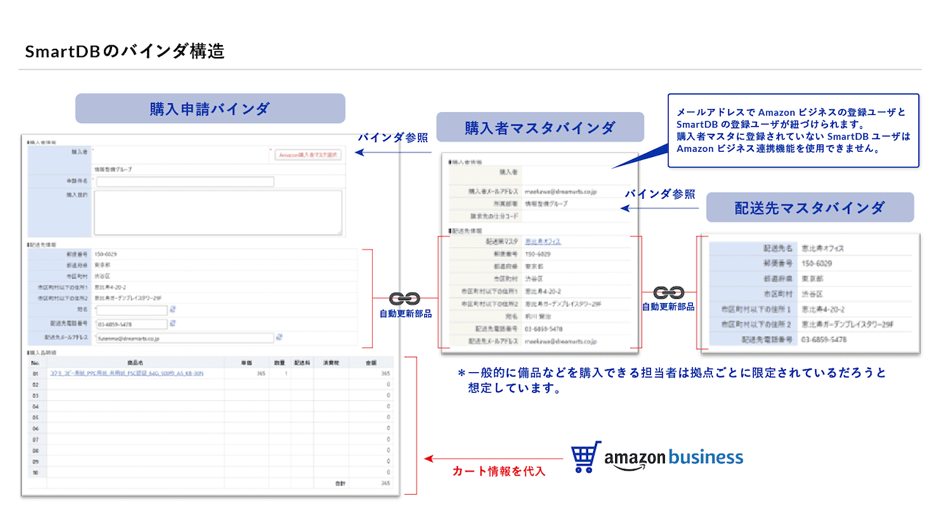Click 都道府県 value 東京都 in purchase form

click(x=103, y=265)
